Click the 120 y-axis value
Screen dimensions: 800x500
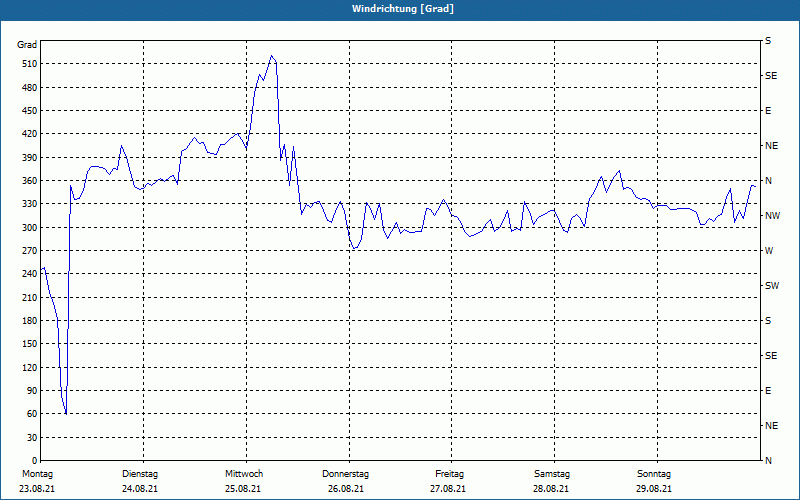coord(30,367)
